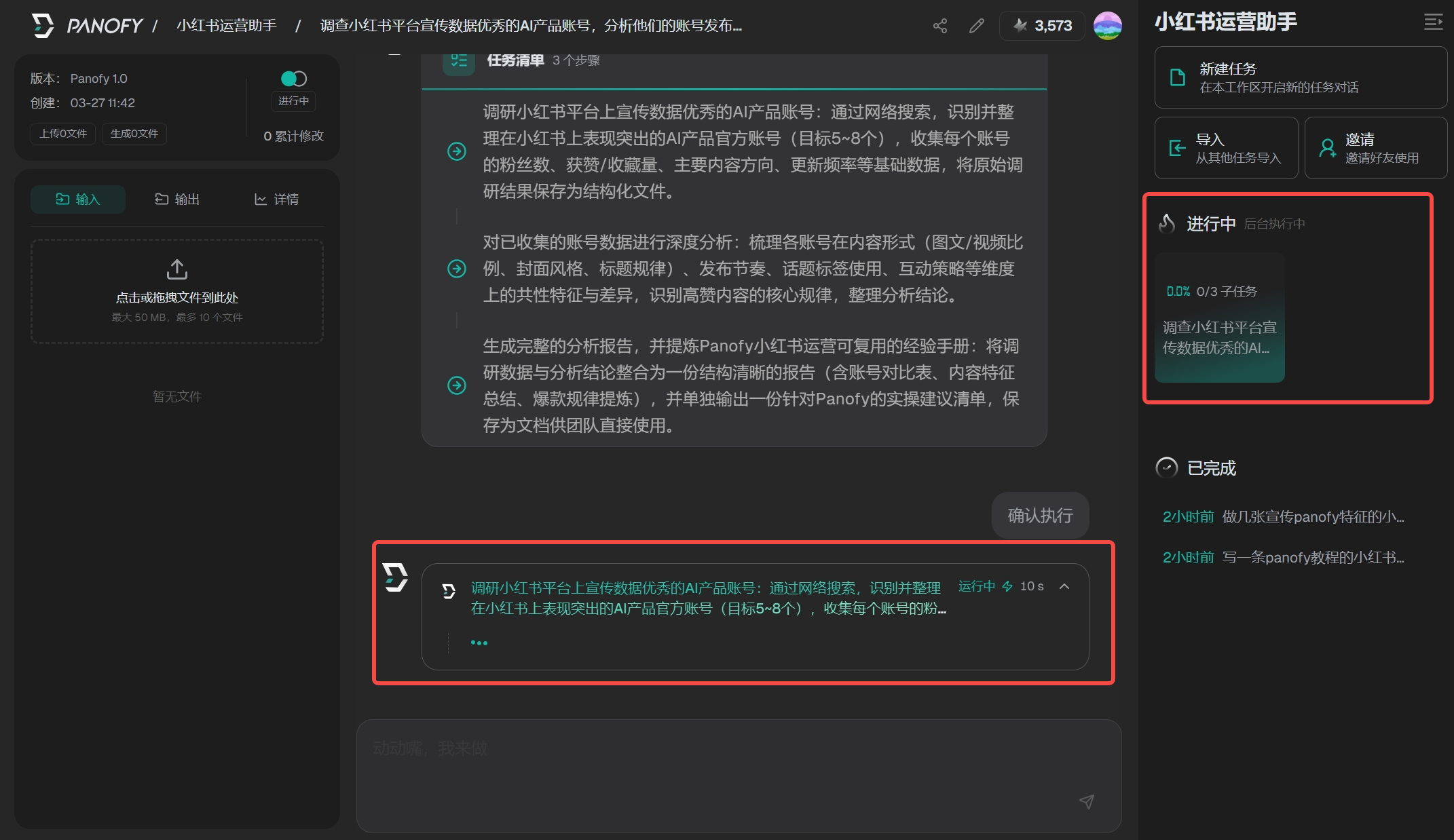The image size is (1454, 840).
Task: Switch to the 详情 tab
Action: [x=276, y=199]
